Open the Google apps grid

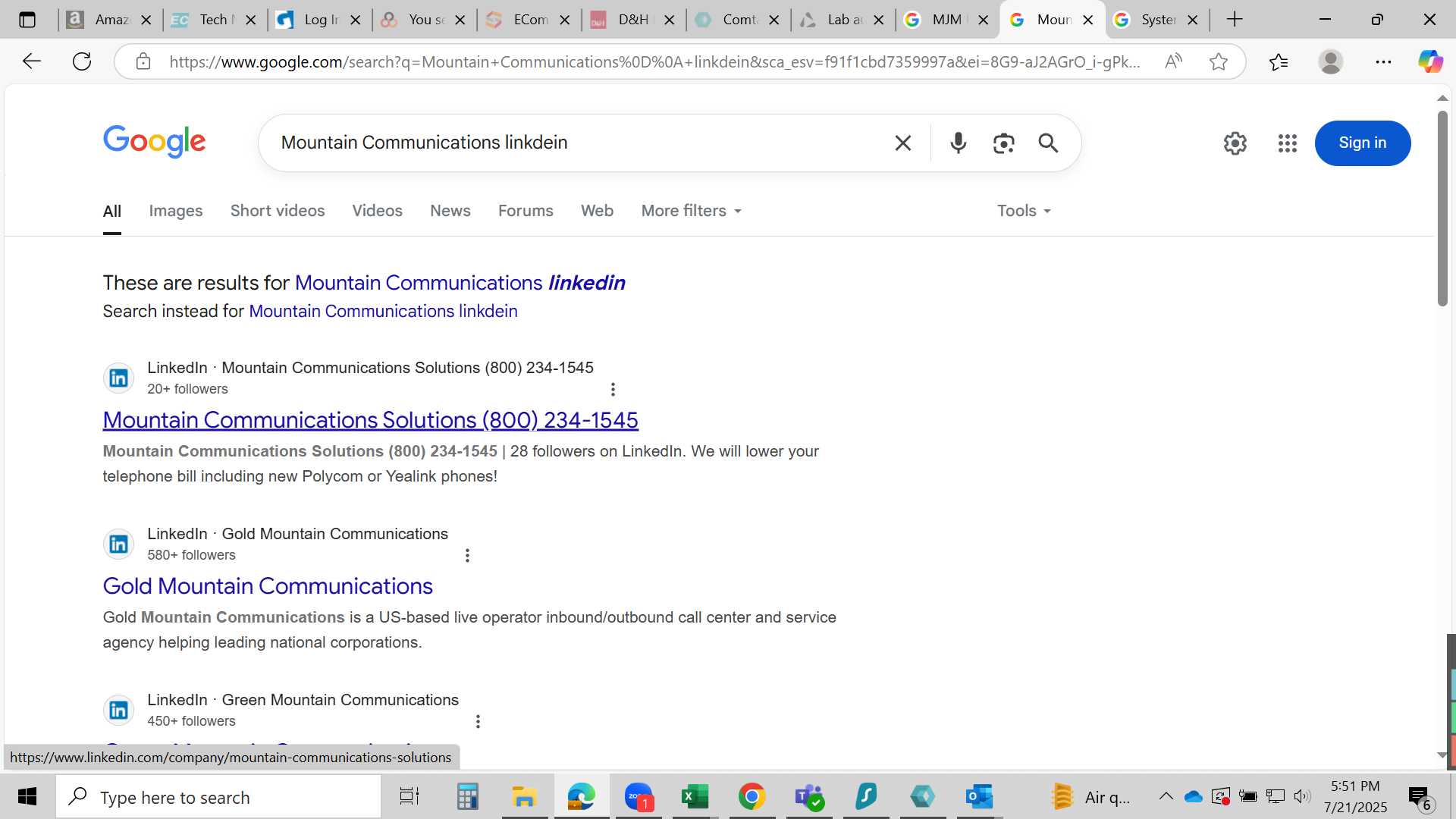[1288, 143]
